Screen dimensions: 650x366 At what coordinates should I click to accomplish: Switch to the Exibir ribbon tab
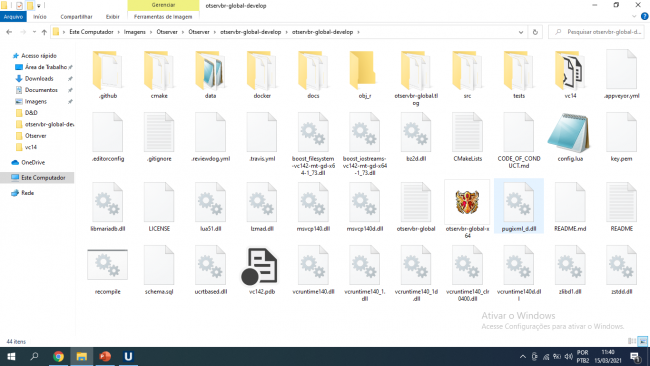112,17
